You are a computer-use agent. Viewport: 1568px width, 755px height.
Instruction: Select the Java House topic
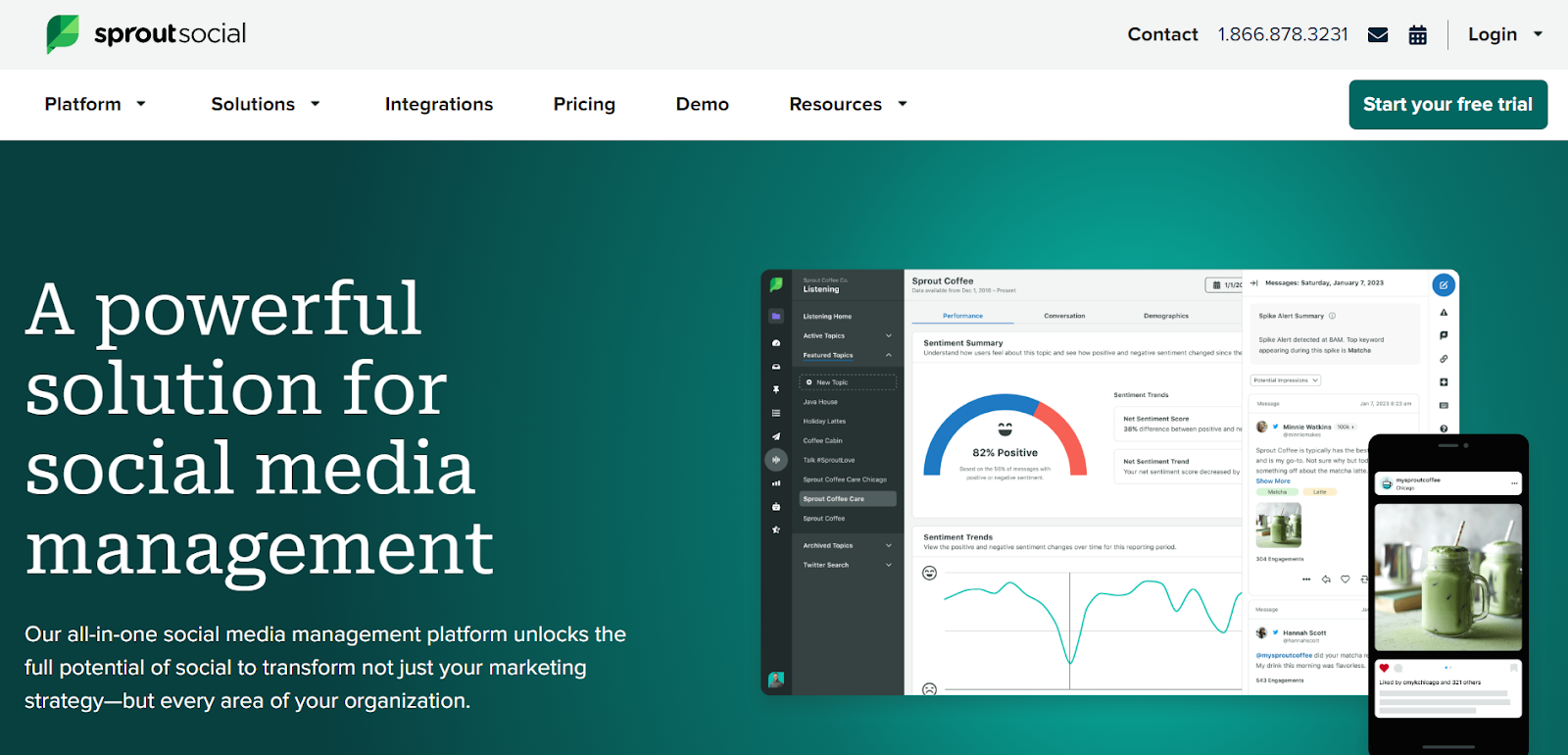820,402
